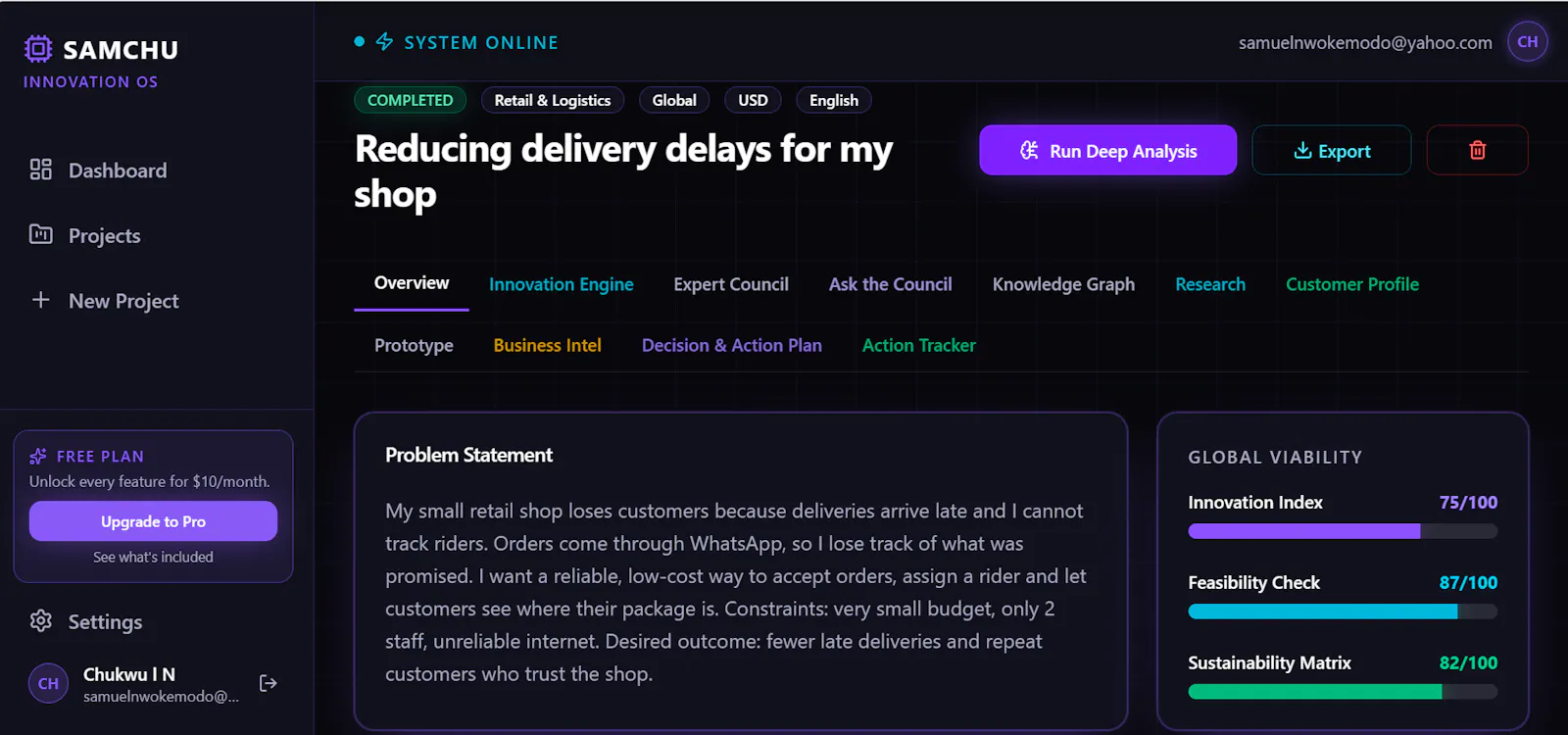Click the plus icon for New Project

(40, 300)
